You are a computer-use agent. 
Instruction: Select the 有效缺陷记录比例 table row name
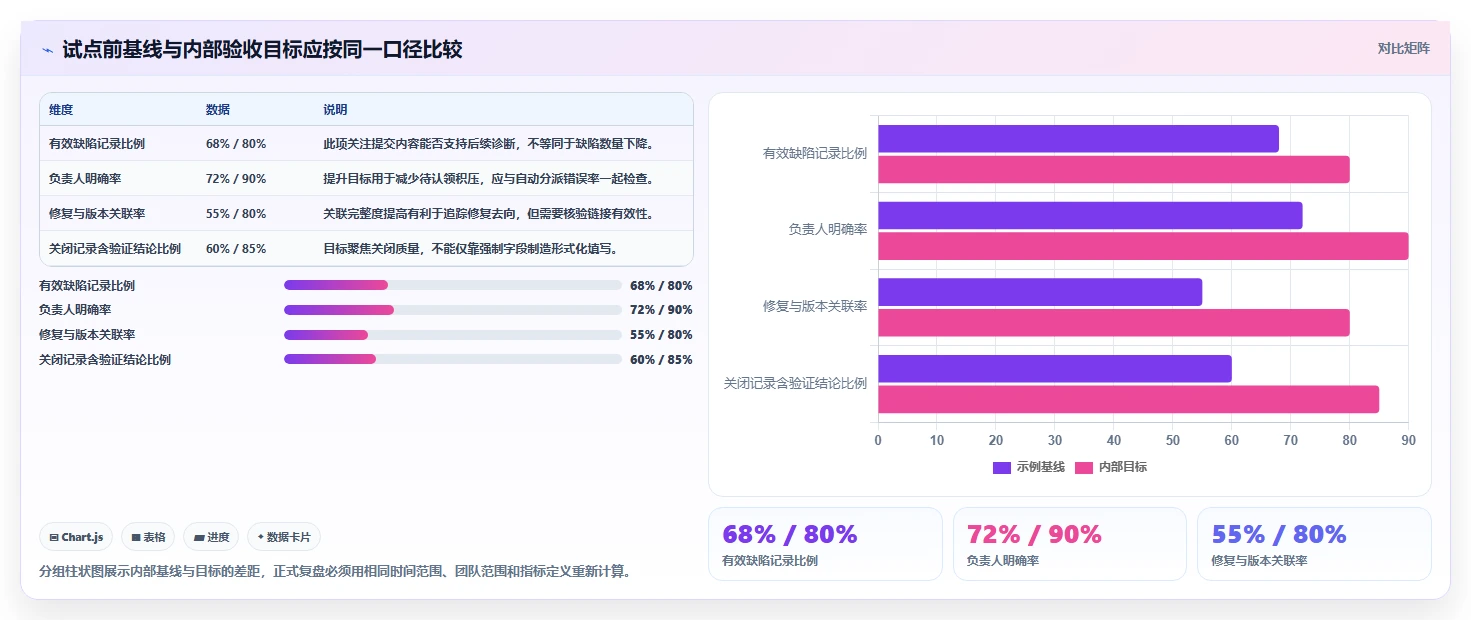(x=97, y=144)
